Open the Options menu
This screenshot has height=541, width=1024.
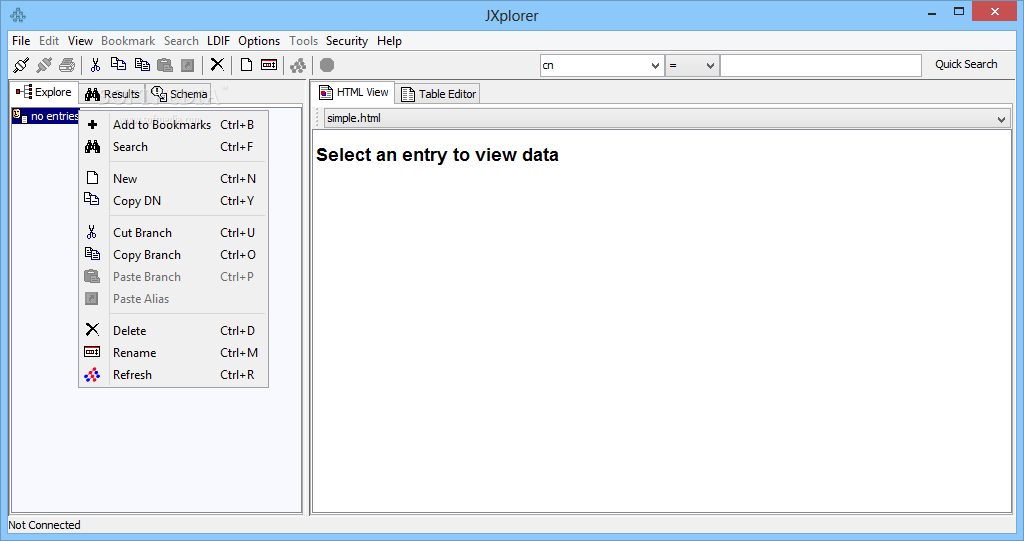point(259,41)
